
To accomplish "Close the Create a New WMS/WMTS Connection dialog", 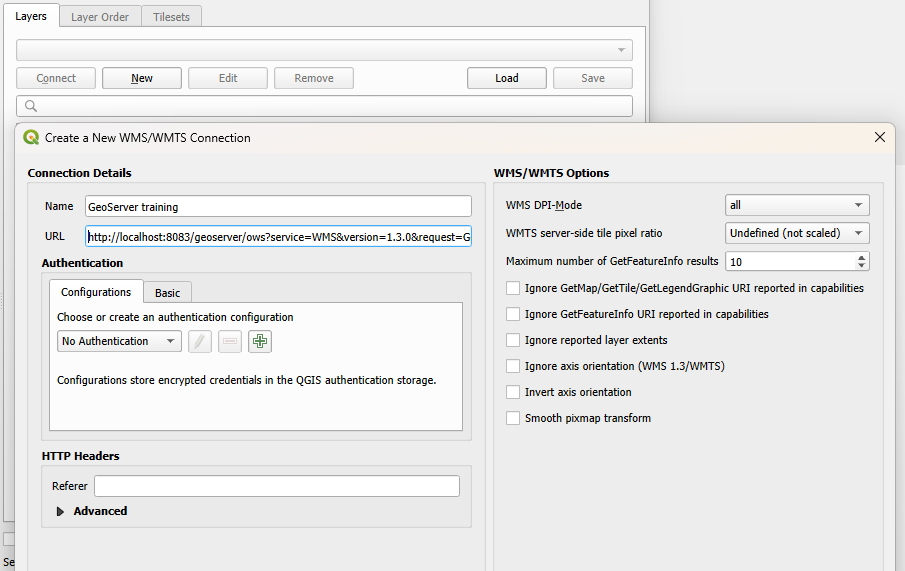I will click(880, 138).
